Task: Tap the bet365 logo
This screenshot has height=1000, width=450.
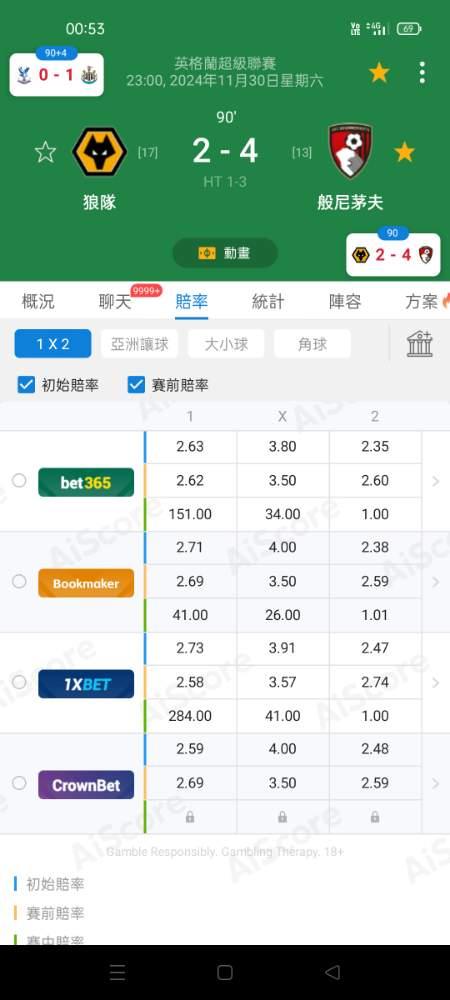Action: pos(86,482)
